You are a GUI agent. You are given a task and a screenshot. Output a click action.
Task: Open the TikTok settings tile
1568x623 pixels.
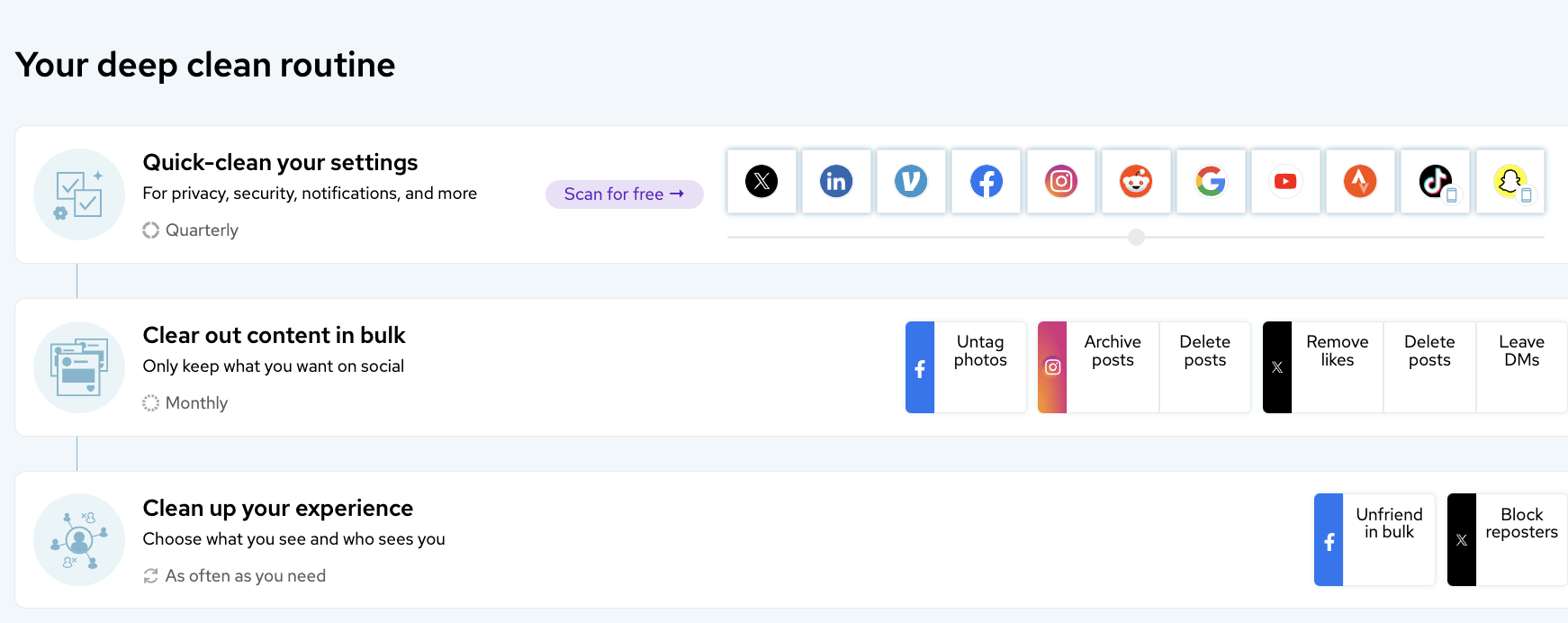(1436, 182)
